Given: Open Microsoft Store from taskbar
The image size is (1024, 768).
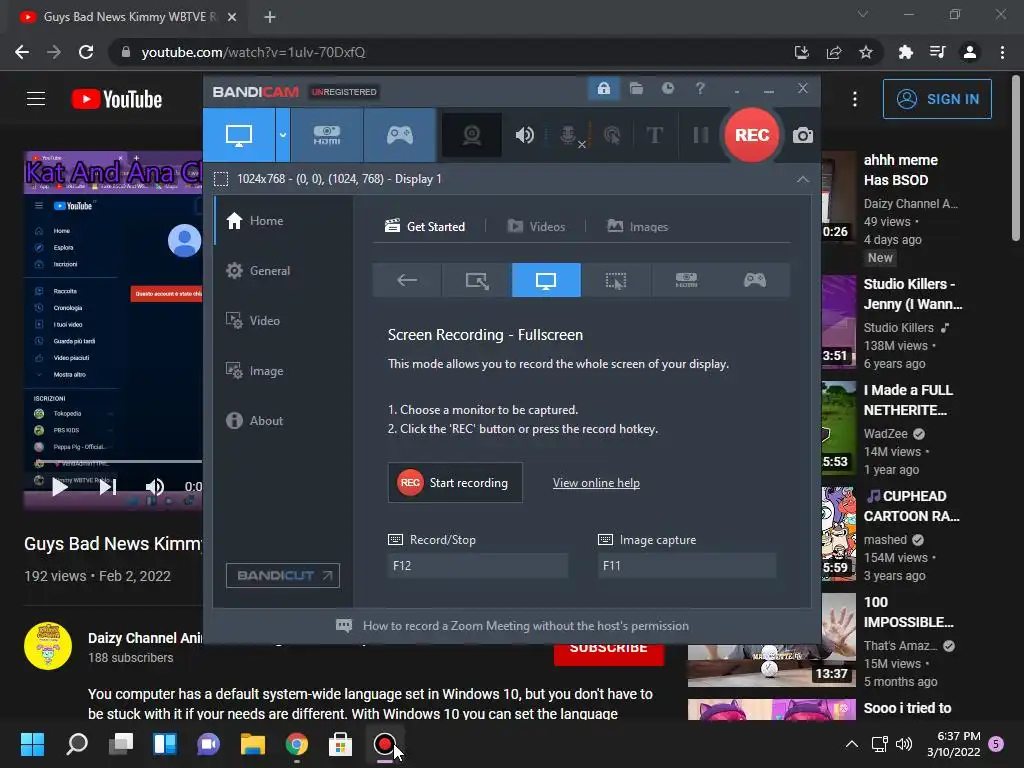Looking at the screenshot, I should [x=340, y=744].
